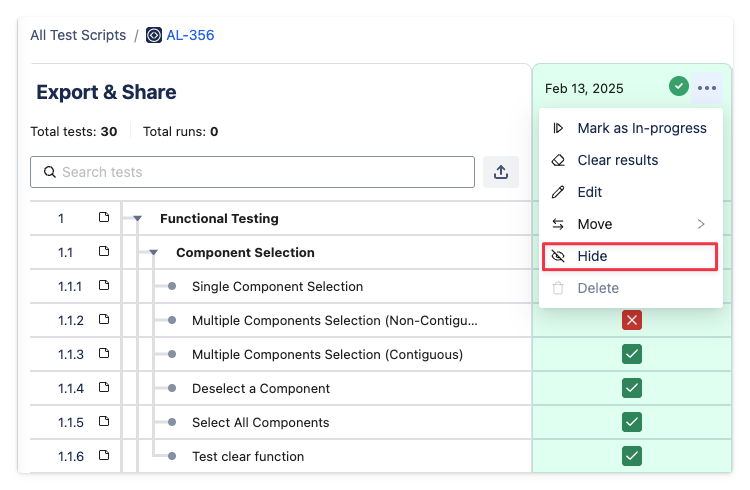750x490 pixels.
Task: Click the document icon in row 1.1.4
Action: (104, 388)
